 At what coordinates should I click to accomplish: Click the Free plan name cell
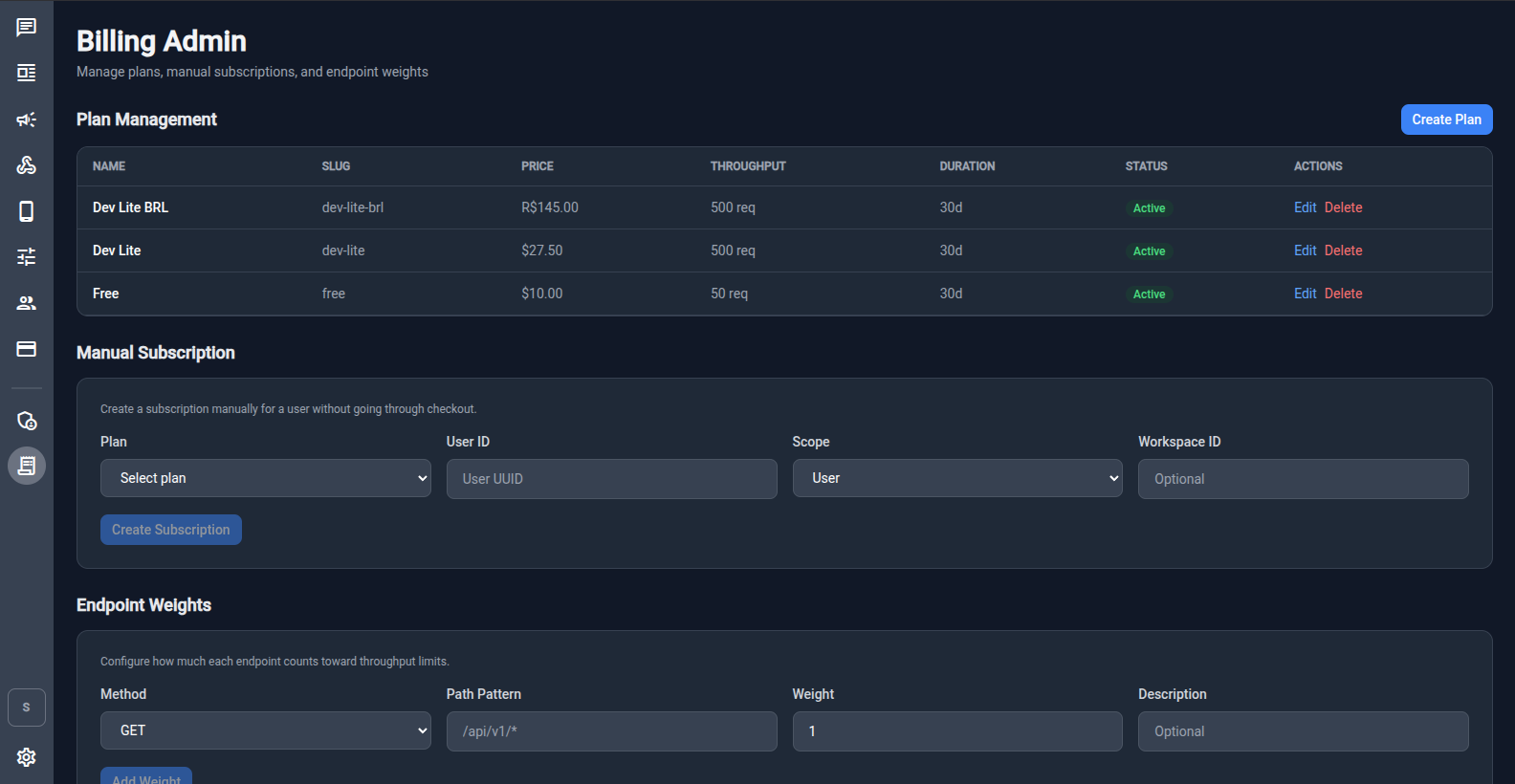coord(106,294)
